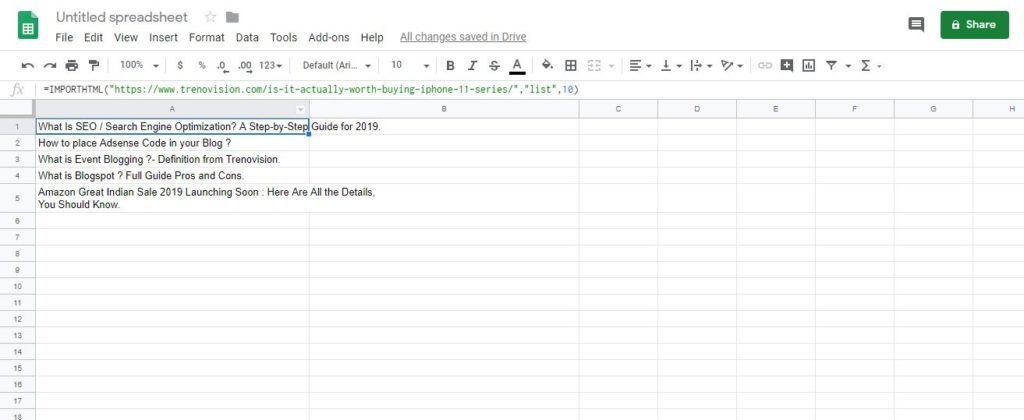Screen dimensions: 1024x420
Task: Open the View menu
Action: [x=126, y=37]
